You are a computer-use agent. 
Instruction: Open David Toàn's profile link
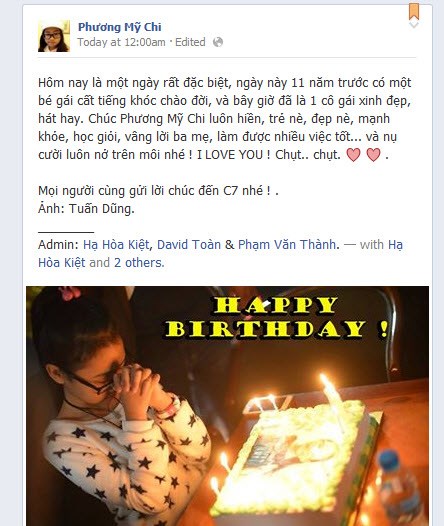[x=189, y=245]
